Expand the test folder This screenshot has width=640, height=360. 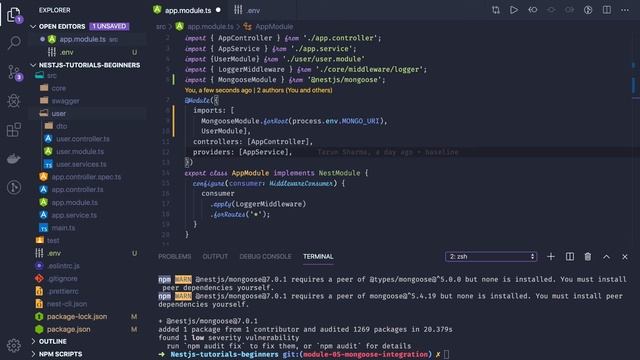(53, 240)
